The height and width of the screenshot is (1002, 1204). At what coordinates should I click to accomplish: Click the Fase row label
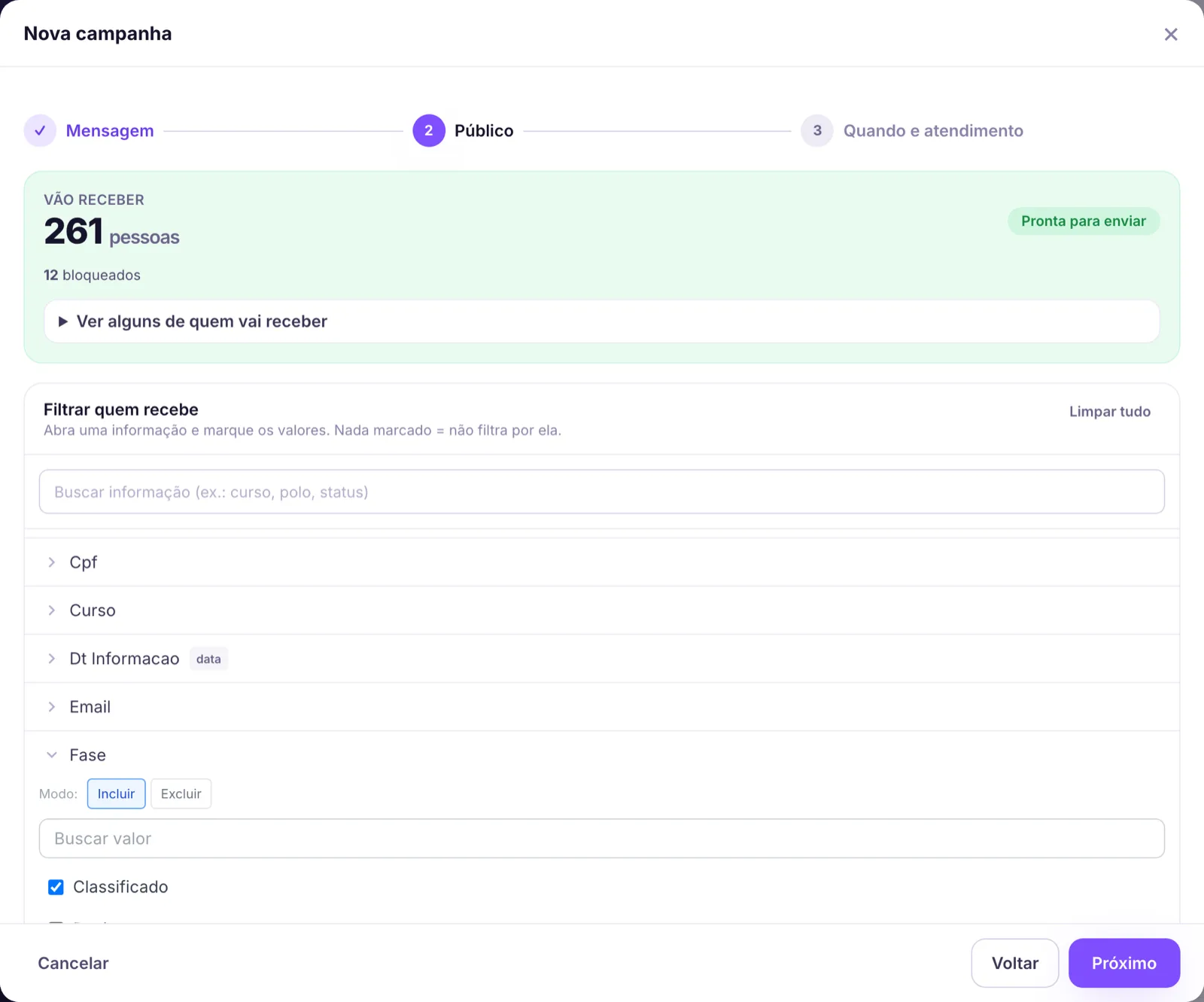tap(87, 755)
